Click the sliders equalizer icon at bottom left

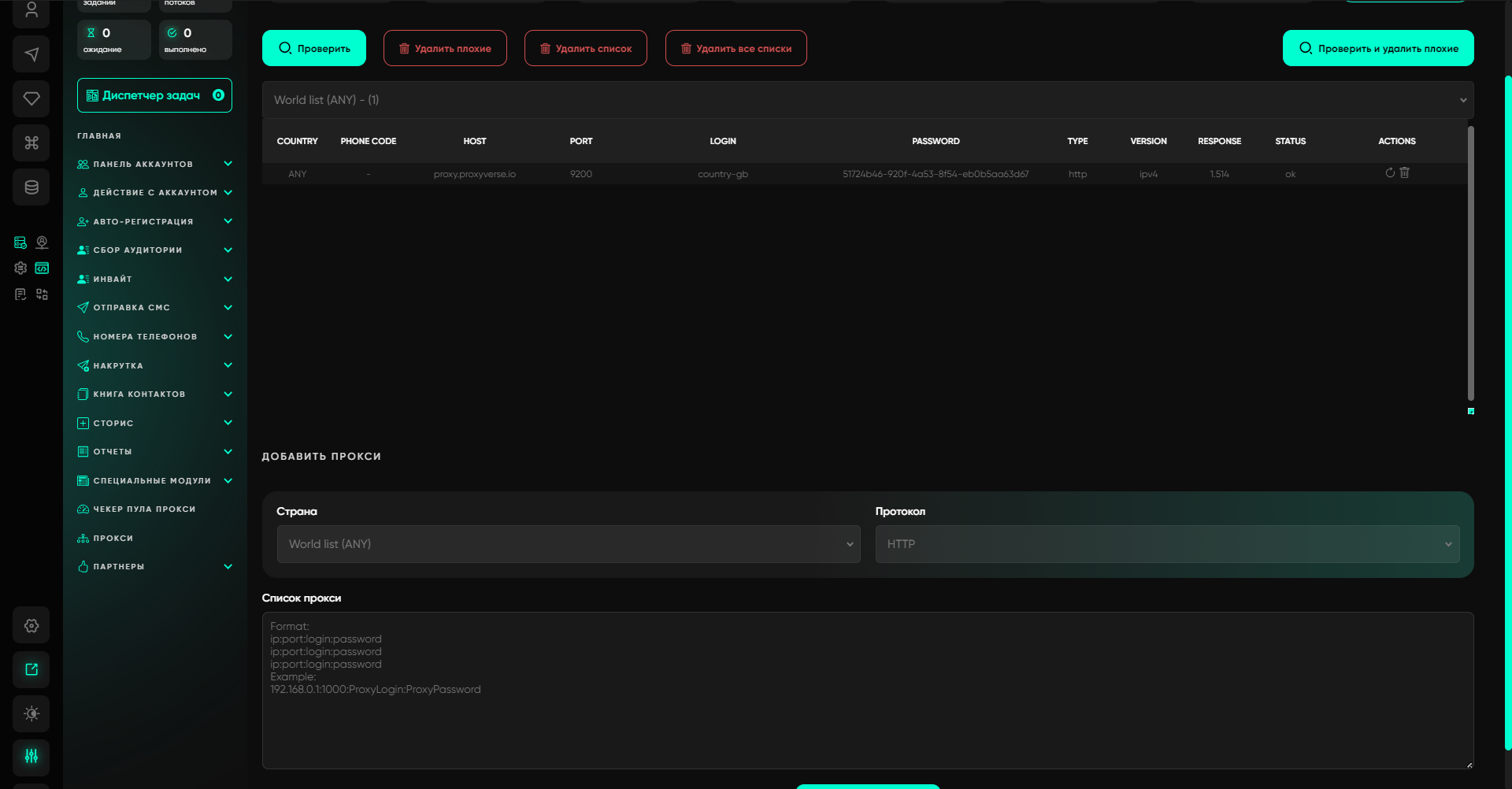(x=31, y=756)
